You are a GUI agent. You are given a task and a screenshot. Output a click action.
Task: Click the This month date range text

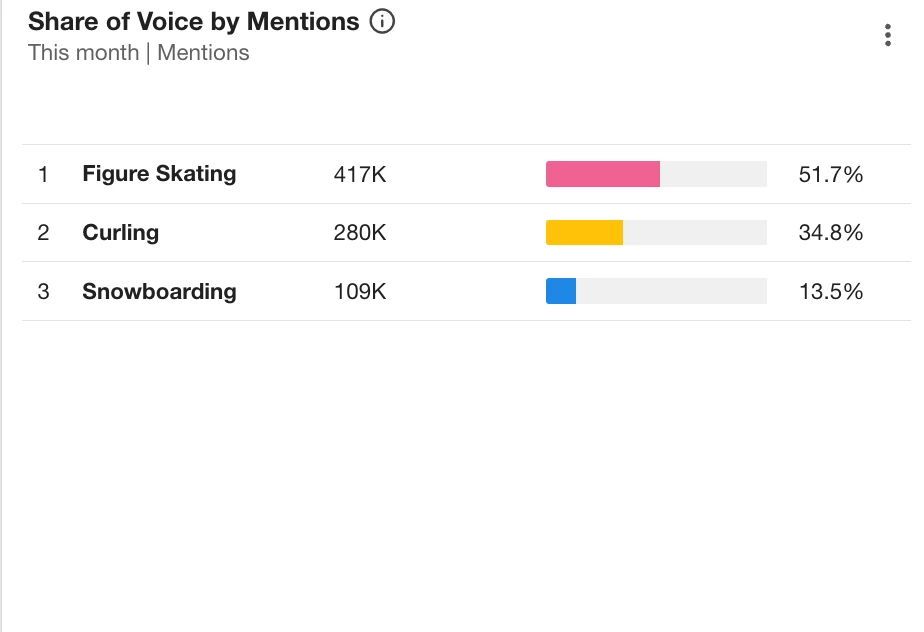(83, 53)
